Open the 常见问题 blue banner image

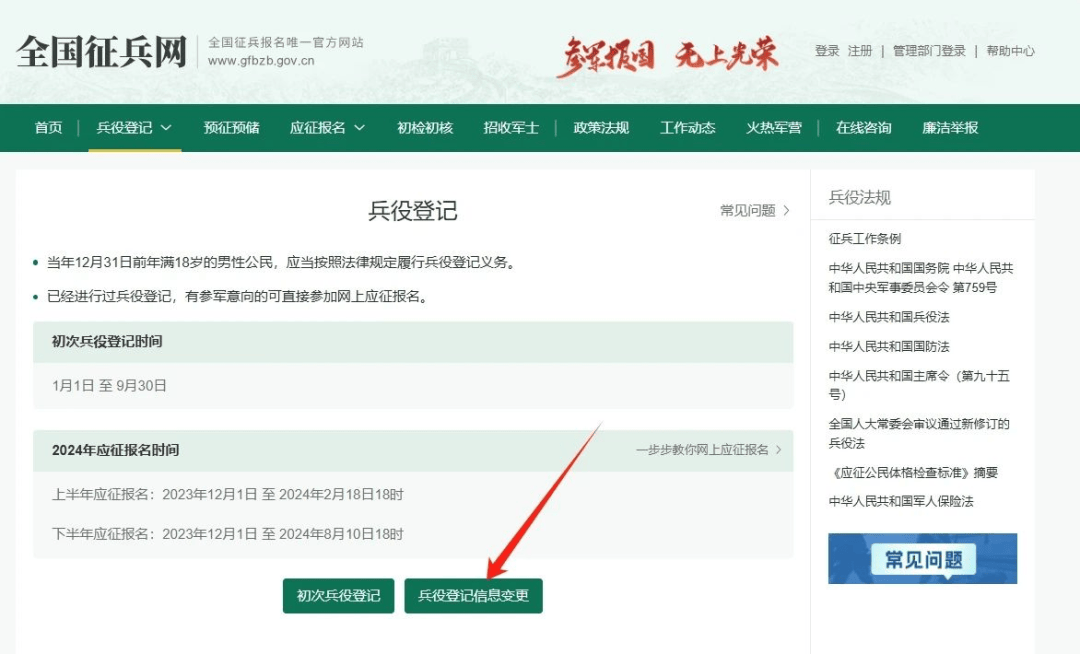pos(921,558)
